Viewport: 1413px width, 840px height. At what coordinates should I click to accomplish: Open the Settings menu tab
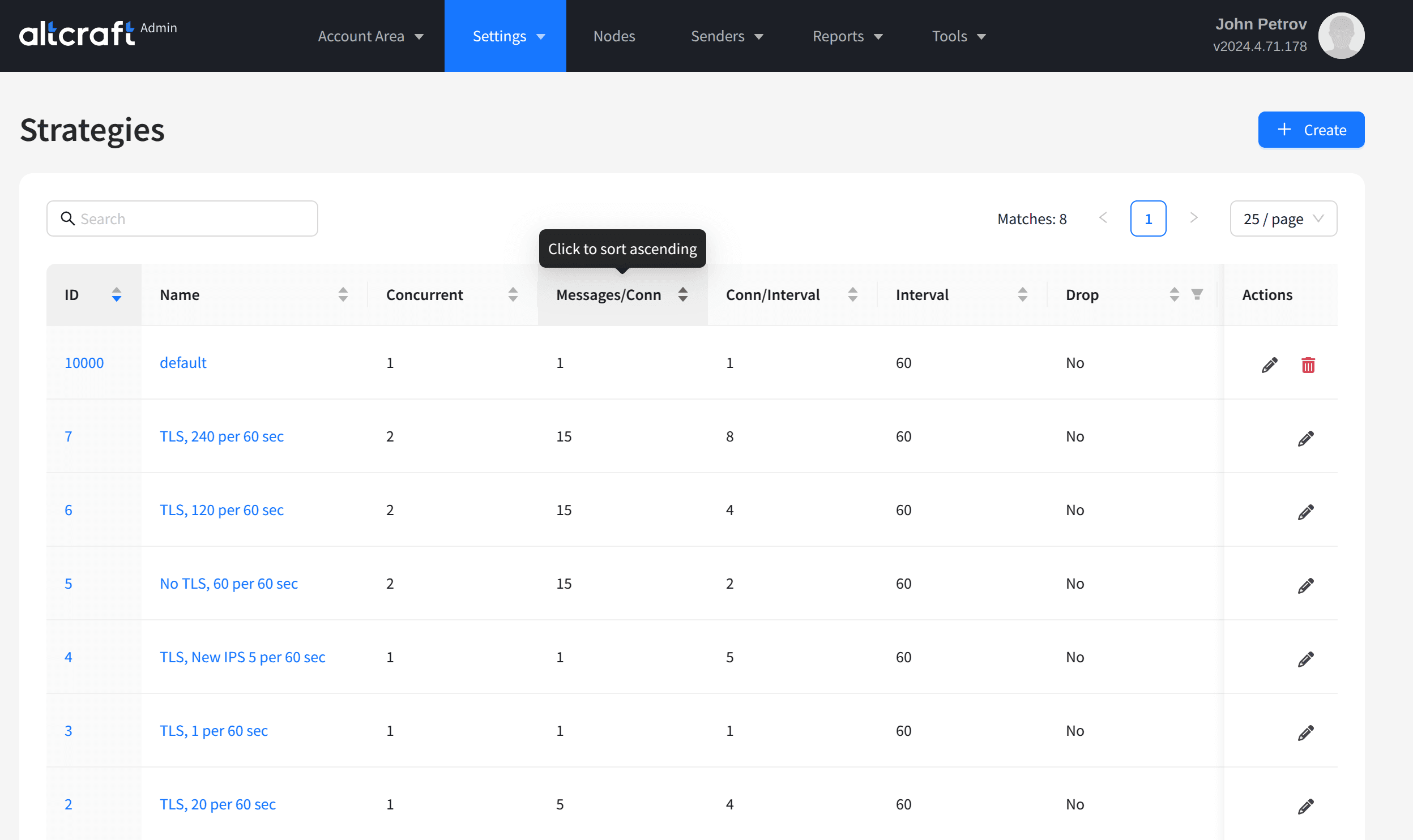pyautogui.click(x=507, y=36)
